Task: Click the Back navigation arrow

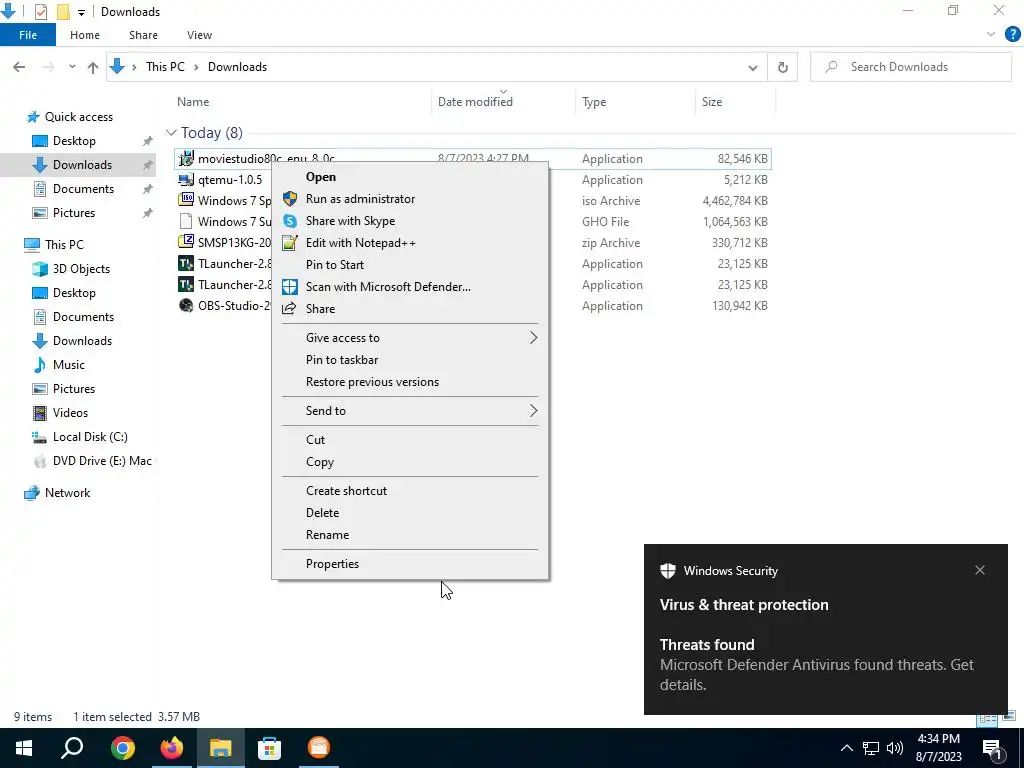Action: click(19, 67)
